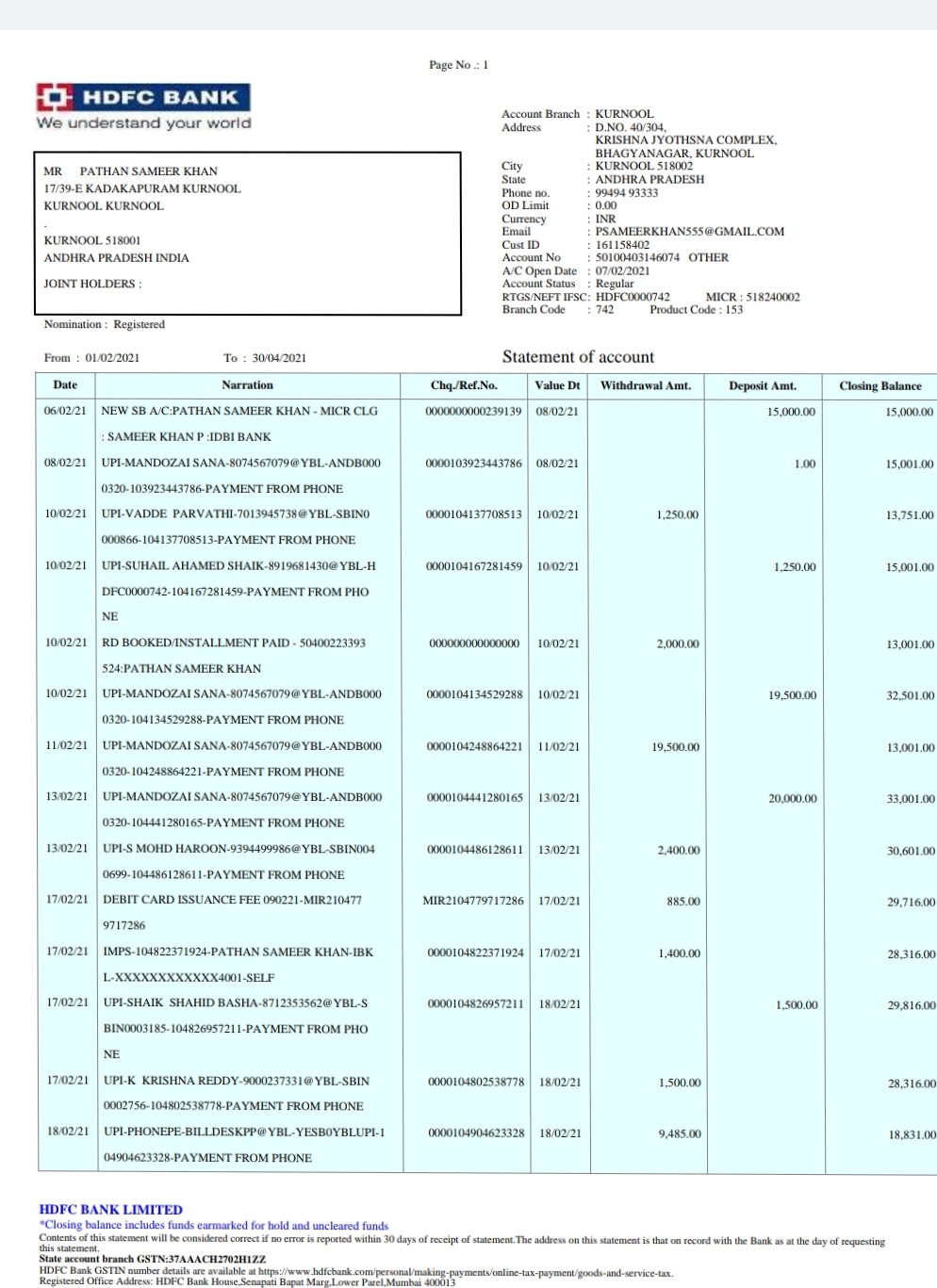
Task: Select the email PSAMEERKHAN555@GMAIL.COM
Action: (x=690, y=232)
